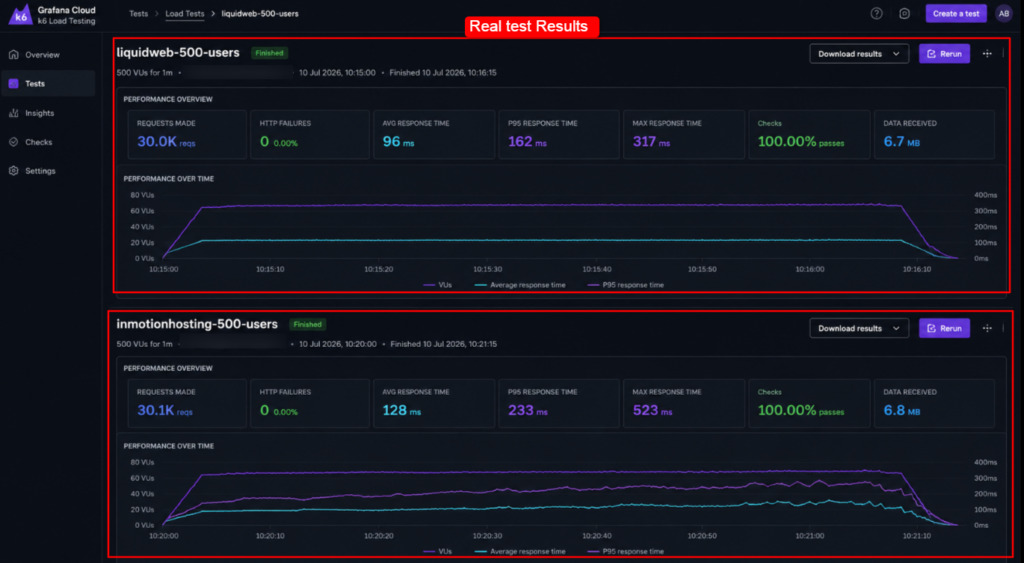Click the 6.7 MB data received value
The width and height of the screenshot is (1024, 563).
[901, 142]
